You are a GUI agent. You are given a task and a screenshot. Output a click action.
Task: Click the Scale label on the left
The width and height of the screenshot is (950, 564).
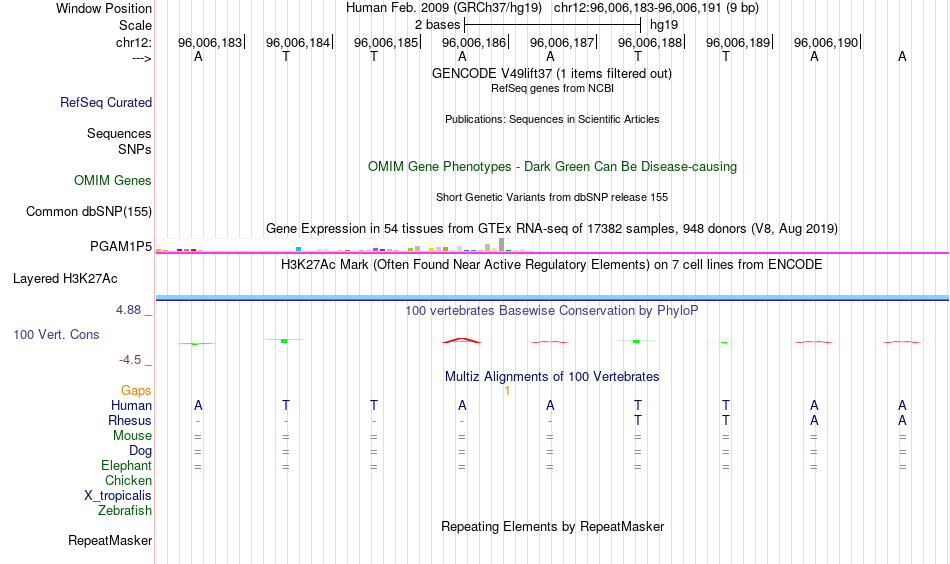point(136,25)
